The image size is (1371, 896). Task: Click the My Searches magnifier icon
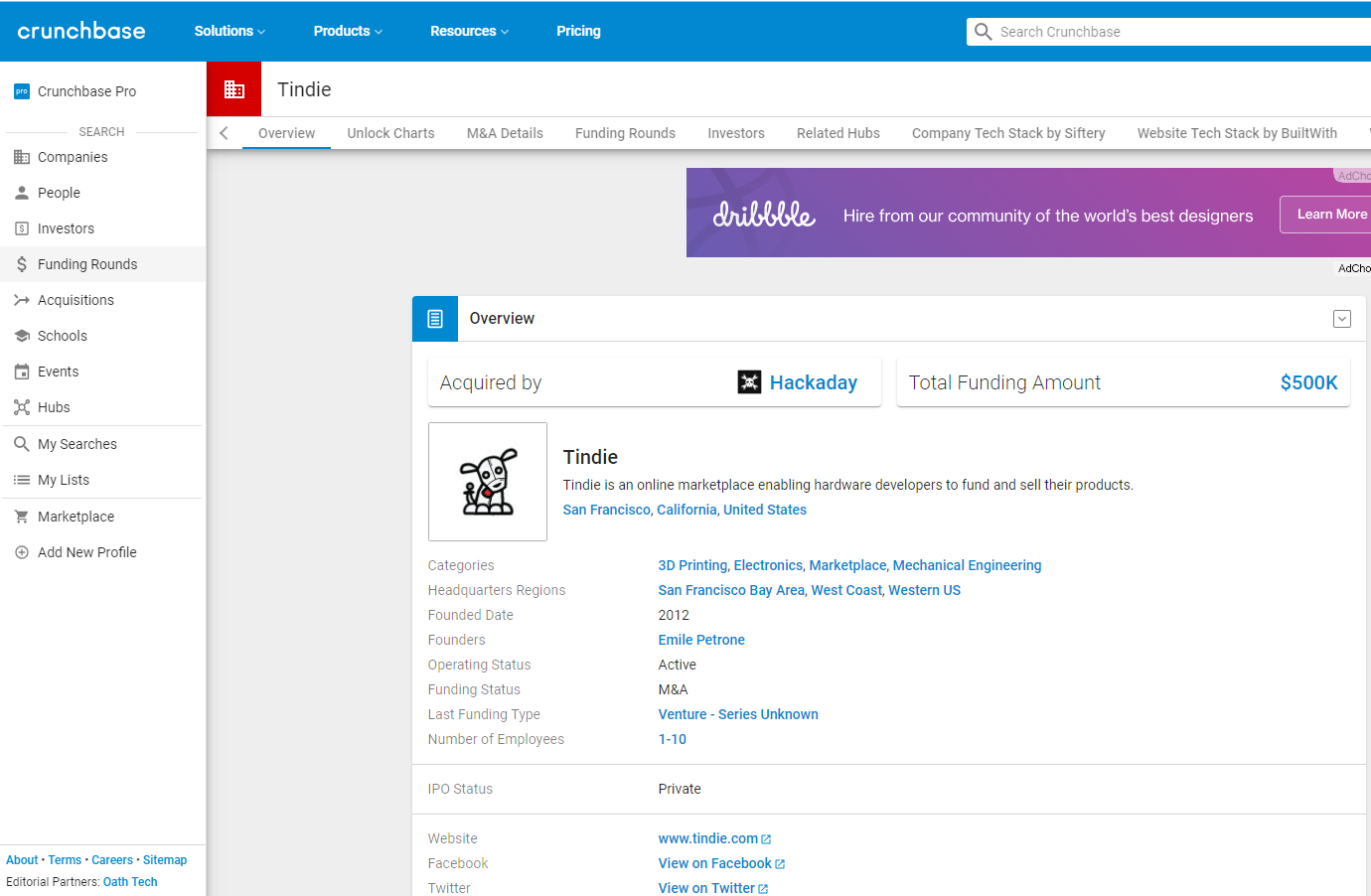point(22,444)
